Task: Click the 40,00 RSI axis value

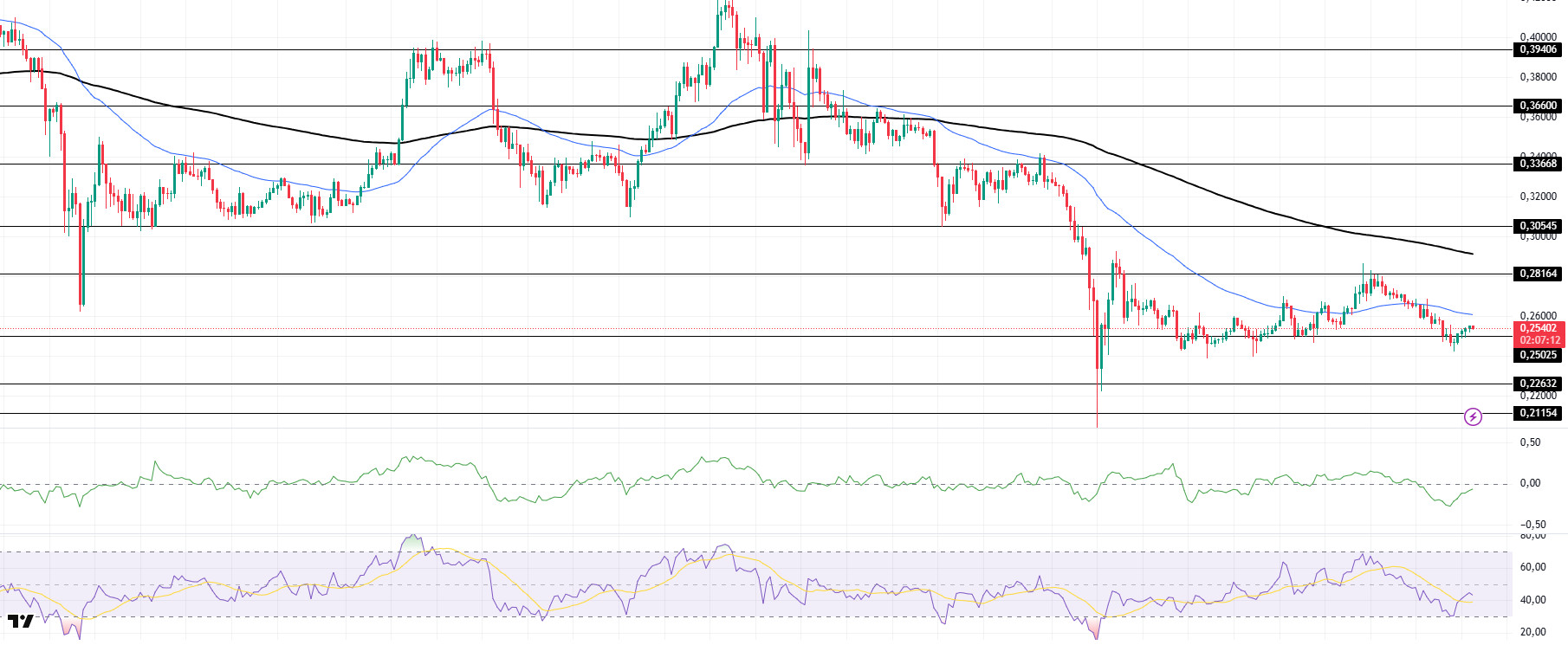Action: click(1533, 600)
